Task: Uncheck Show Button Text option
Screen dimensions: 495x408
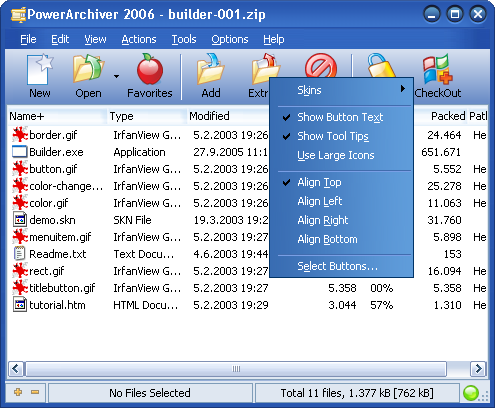Action: tap(341, 117)
